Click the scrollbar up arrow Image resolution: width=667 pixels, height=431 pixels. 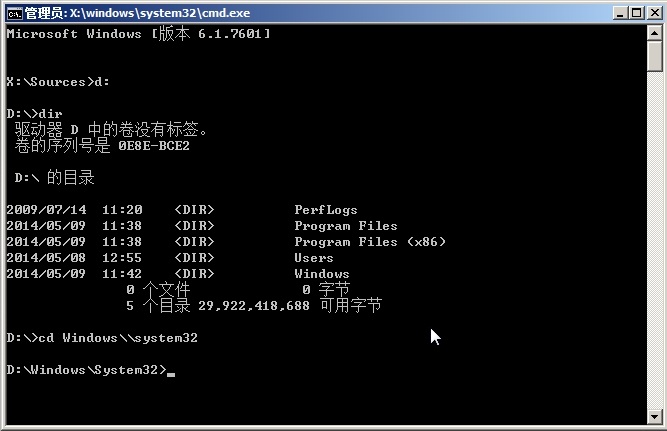coord(655,33)
